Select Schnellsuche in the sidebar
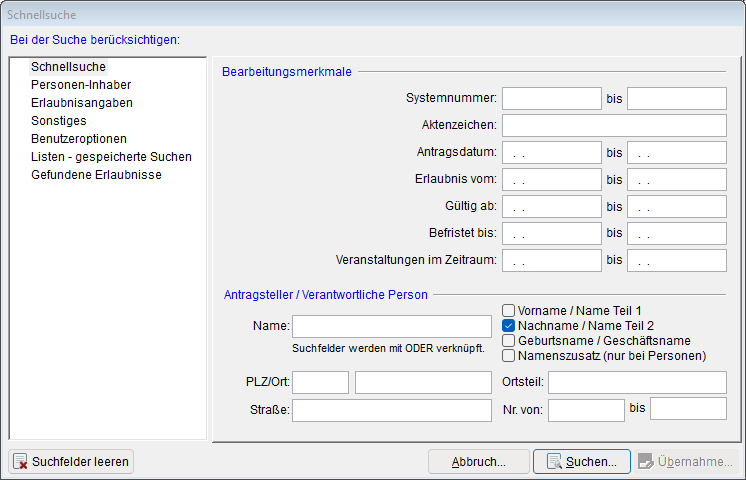 point(68,67)
